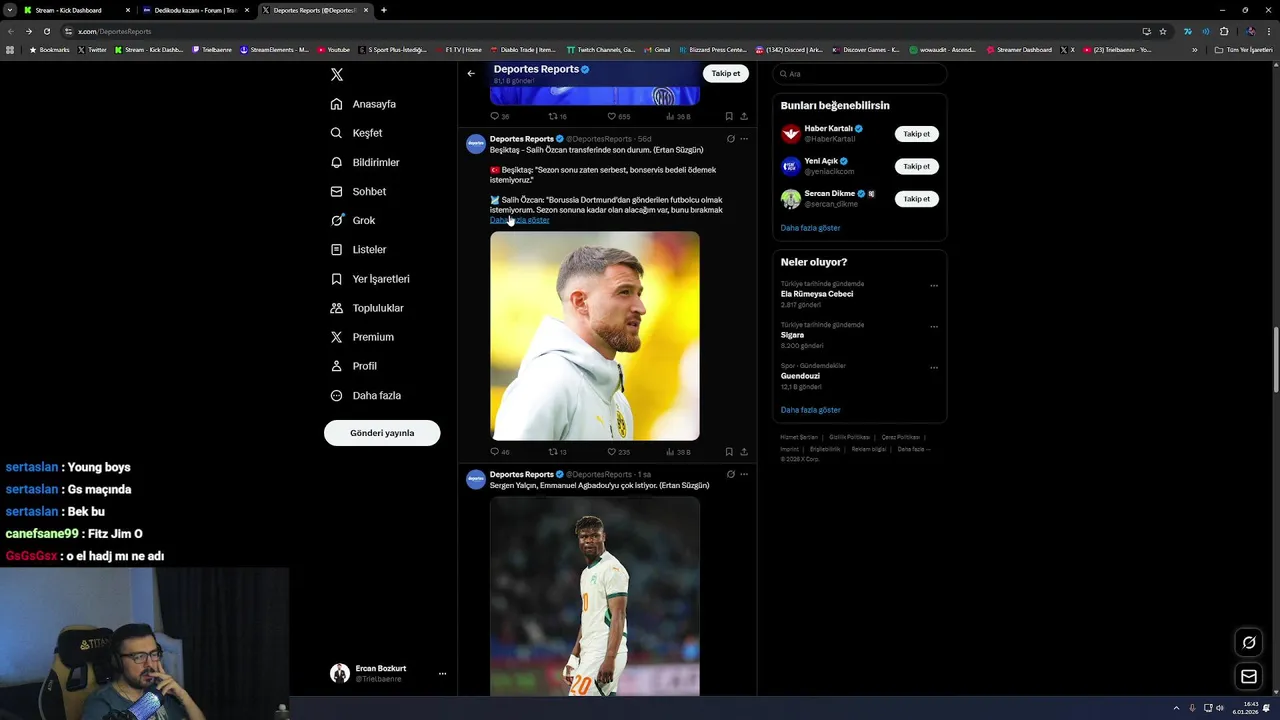Screen dimensions: 1280x720
Task: Reply to top post with 36 comments
Action: (500, 116)
